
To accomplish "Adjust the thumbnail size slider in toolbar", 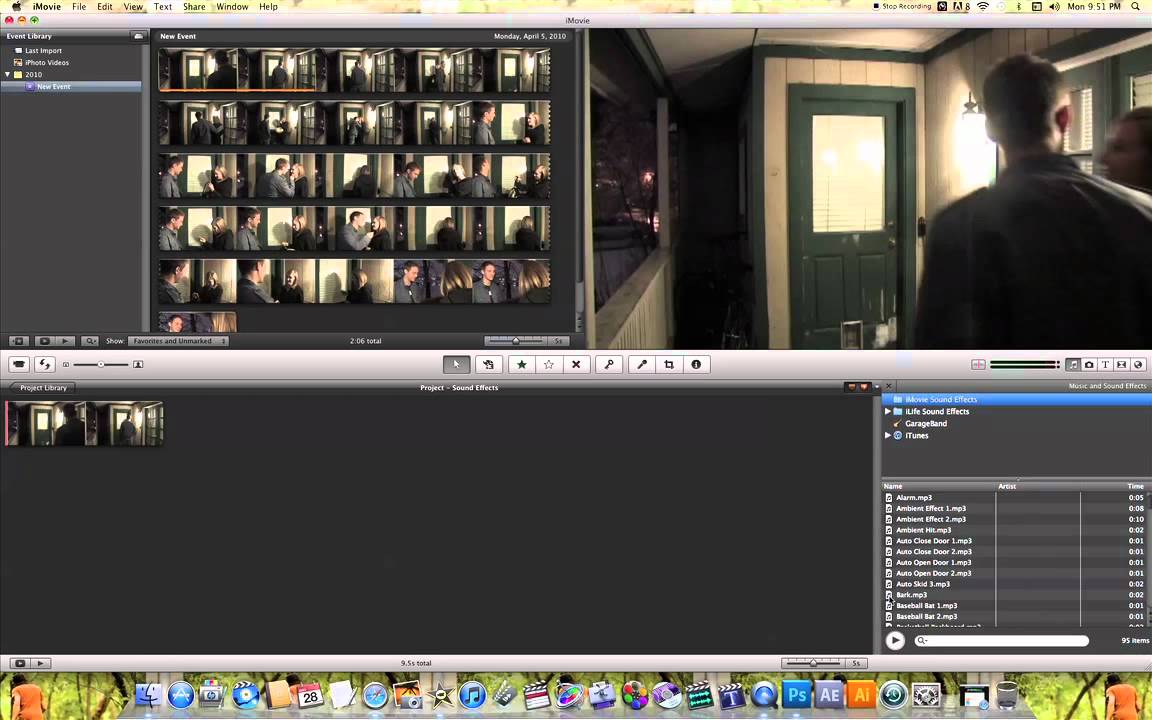I will click(x=101, y=364).
